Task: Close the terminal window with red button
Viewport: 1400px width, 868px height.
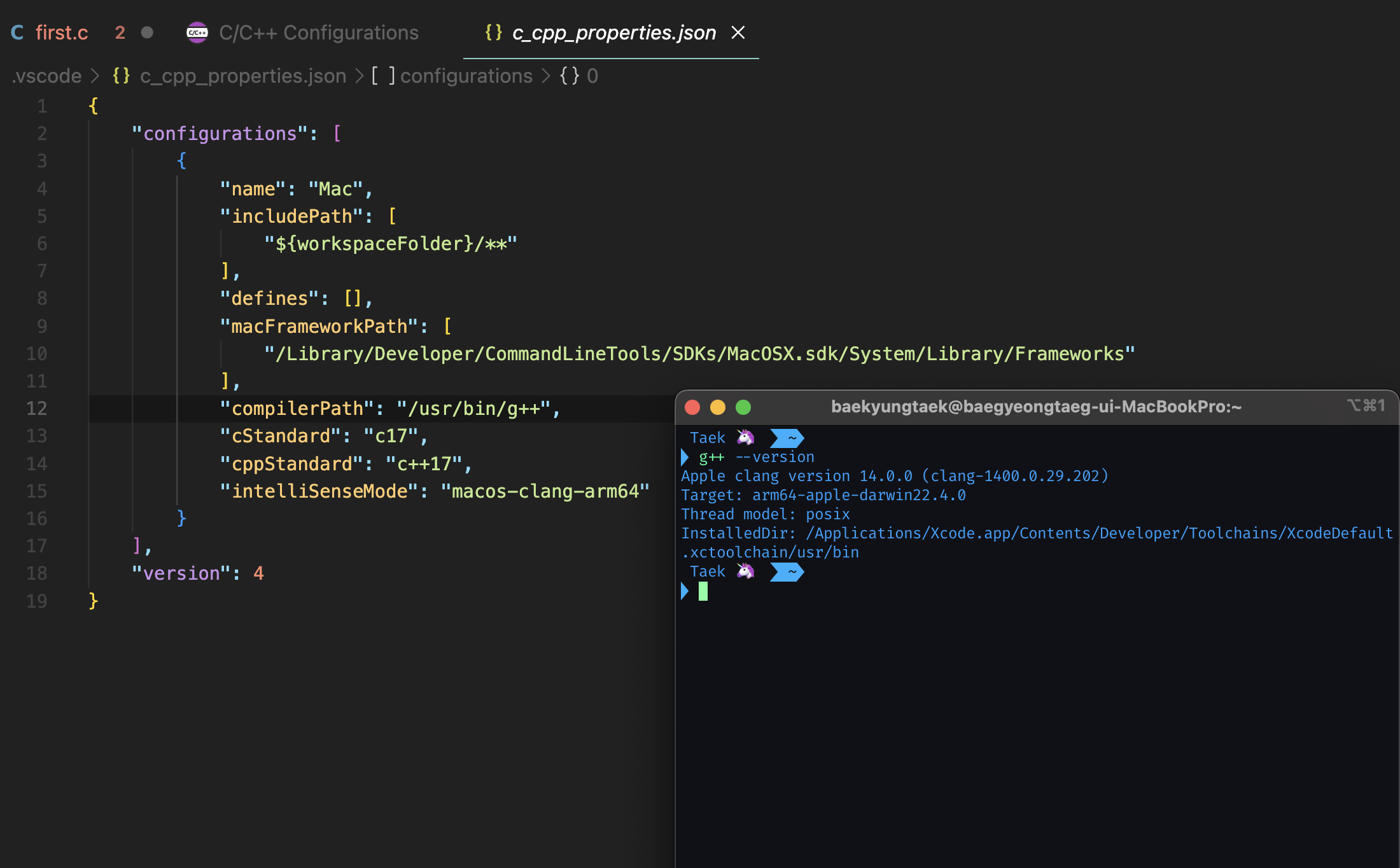Action: coord(692,407)
